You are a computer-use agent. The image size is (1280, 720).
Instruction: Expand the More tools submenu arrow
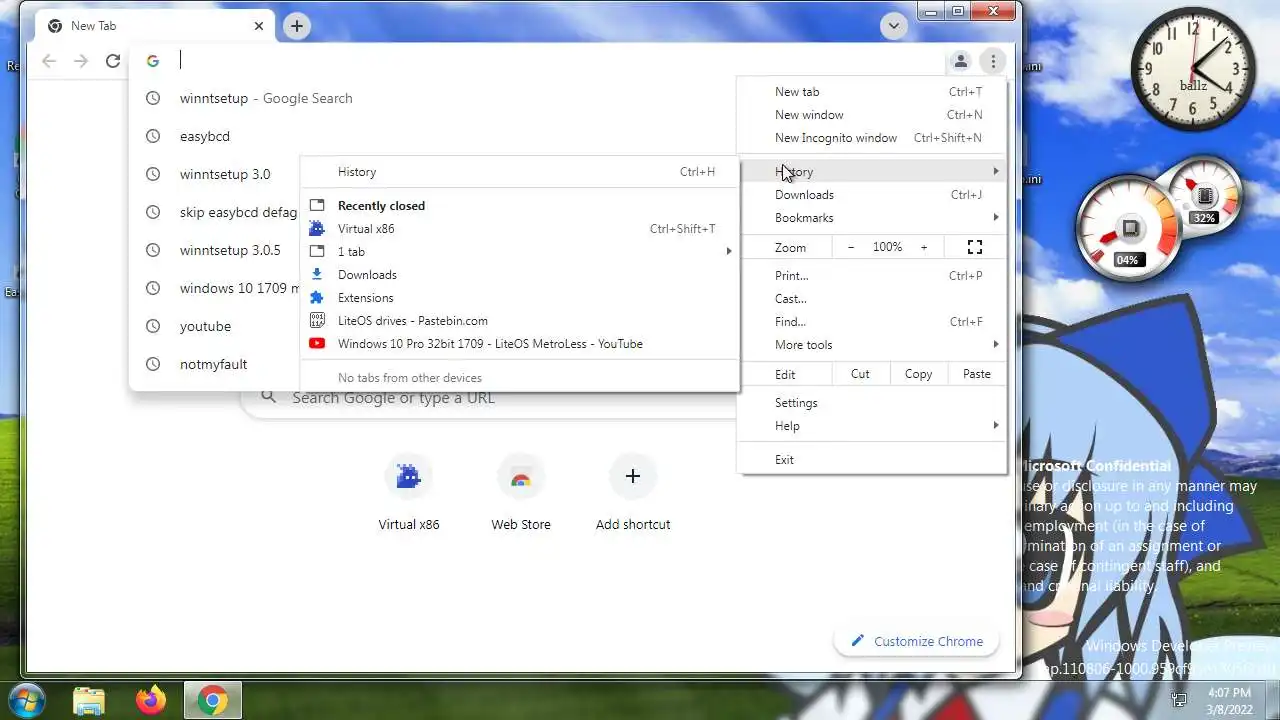995,344
